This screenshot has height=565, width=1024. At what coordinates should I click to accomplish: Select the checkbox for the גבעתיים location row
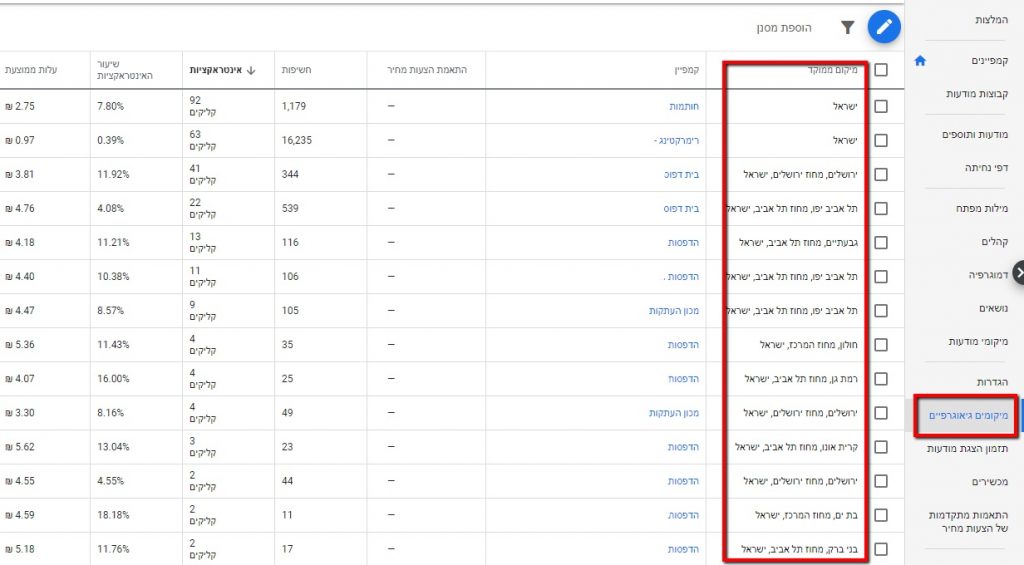[880, 242]
